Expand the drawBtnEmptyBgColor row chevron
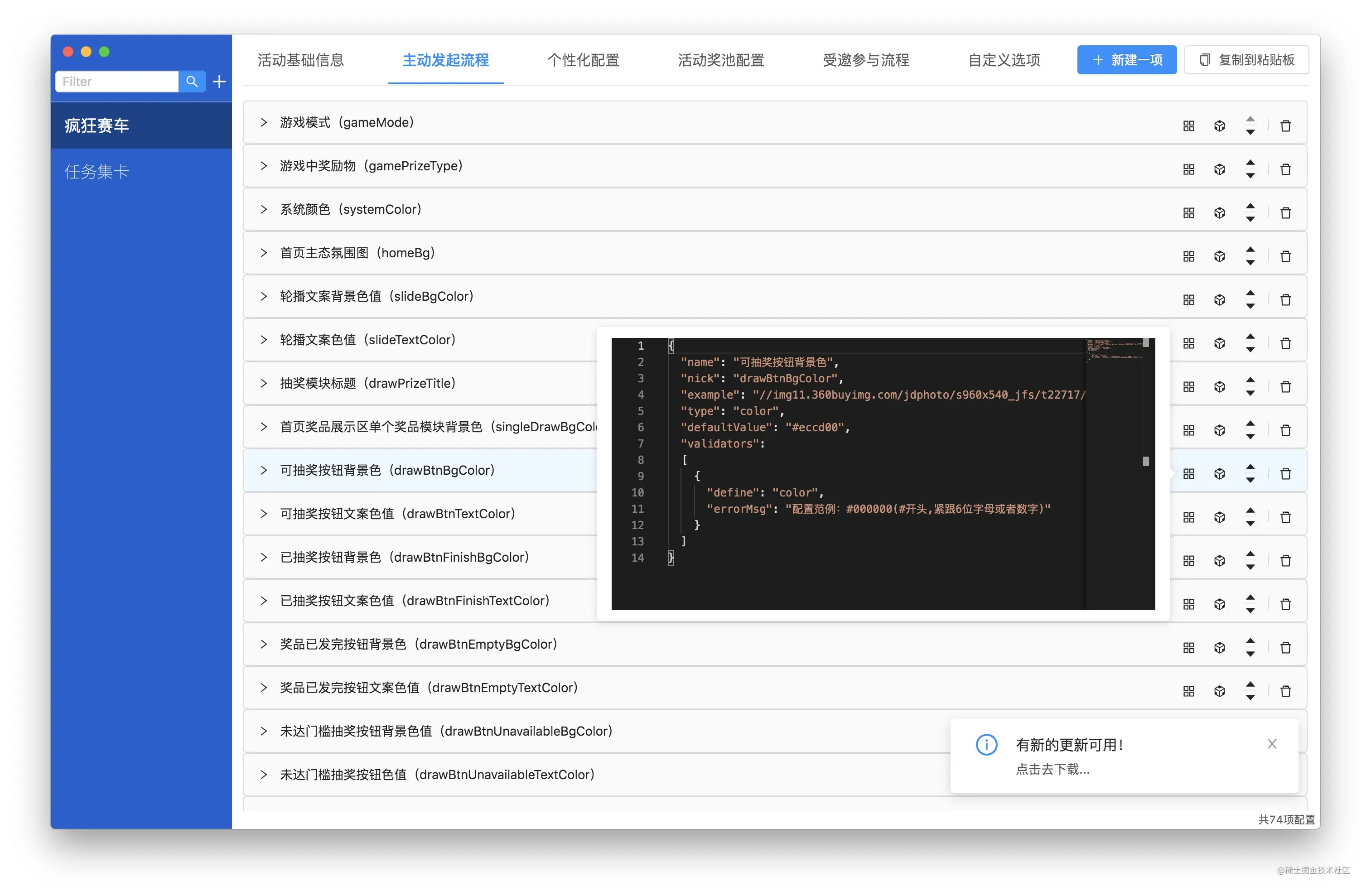1371x896 pixels. pyautogui.click(x=264, y=644)
